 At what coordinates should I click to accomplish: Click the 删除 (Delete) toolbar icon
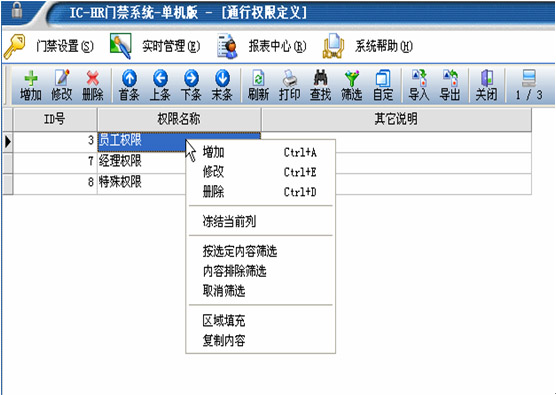(x=93, y=85)
